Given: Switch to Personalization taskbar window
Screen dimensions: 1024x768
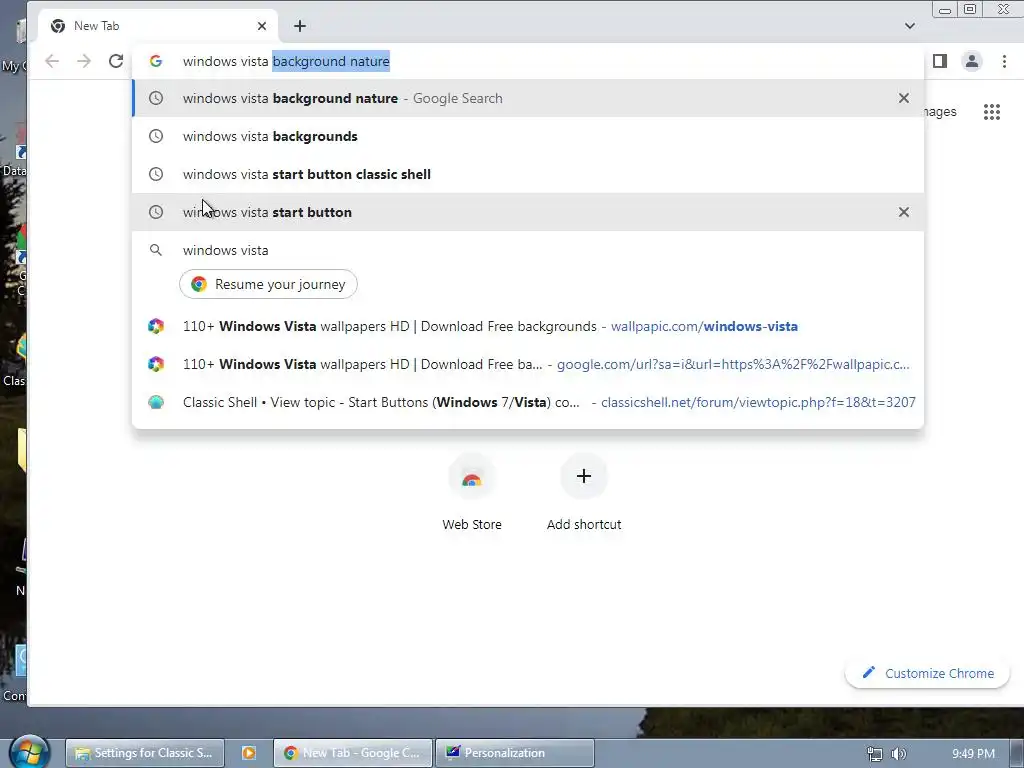Looking at the screenshot, I should 515,753.
